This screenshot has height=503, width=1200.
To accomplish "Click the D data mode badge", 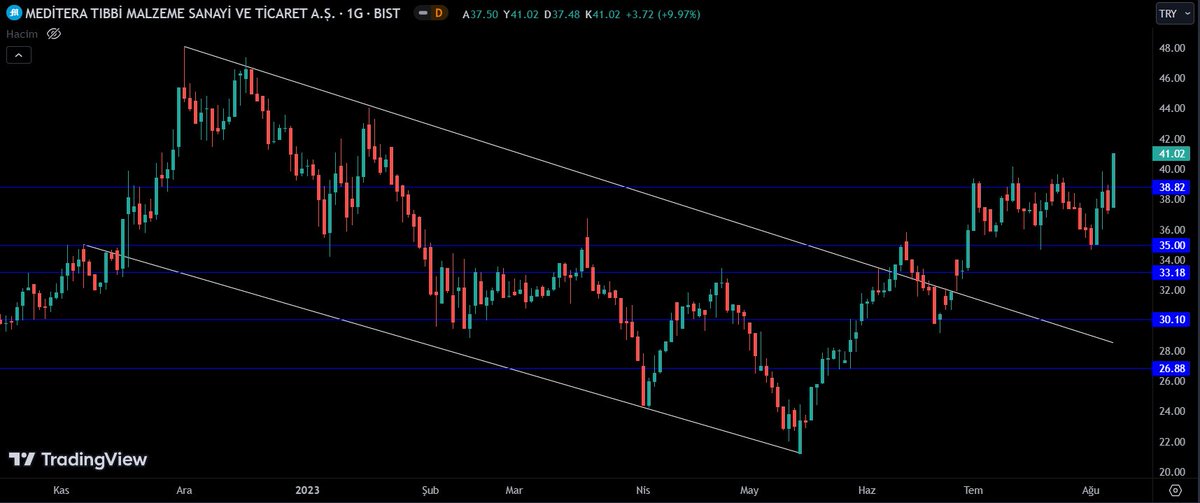I will (x=437, y=13).
